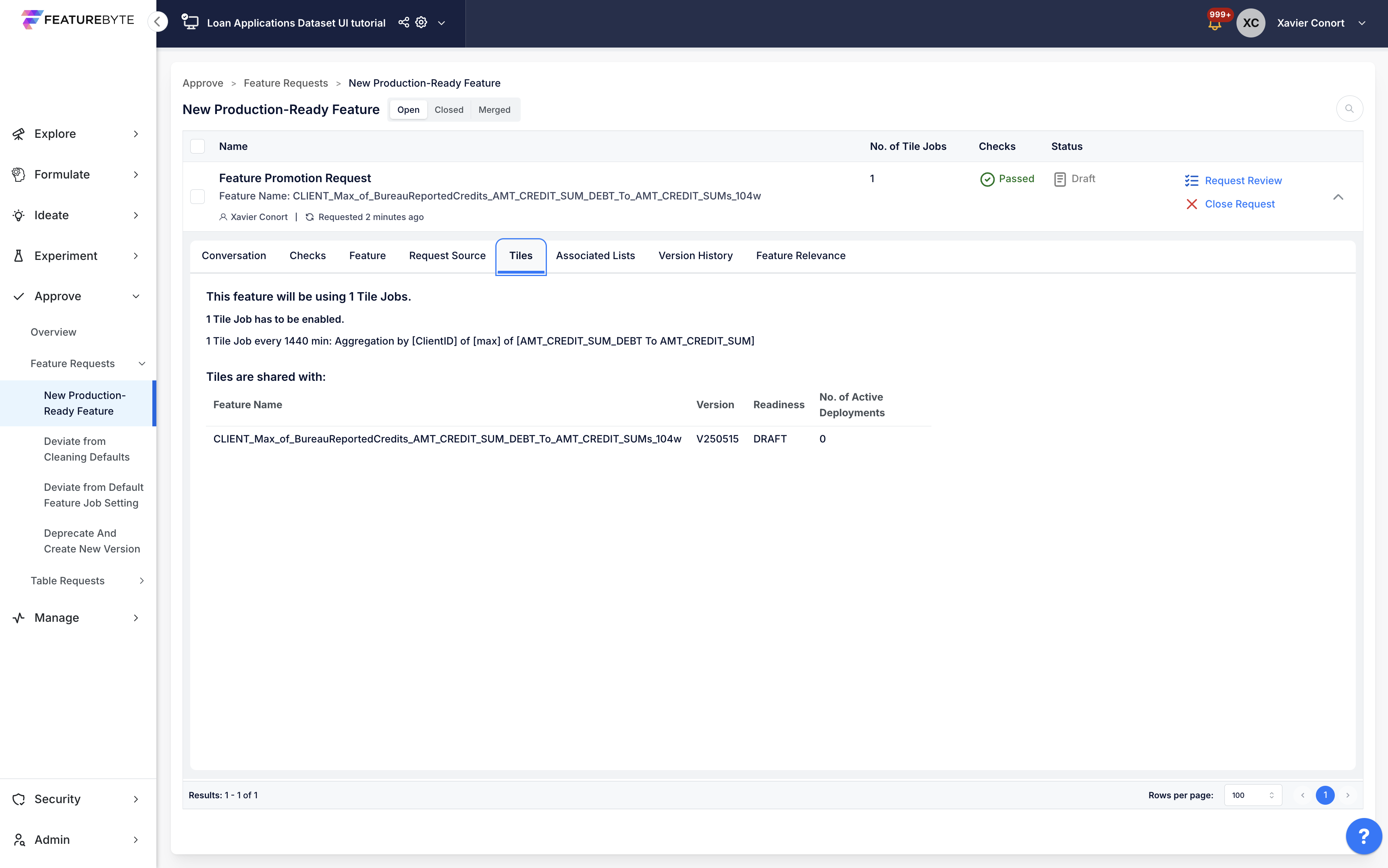Viewport: 1388px width, 868px height.
Task: Click the share icon beside catalog name
Action: tap(403, 23)
